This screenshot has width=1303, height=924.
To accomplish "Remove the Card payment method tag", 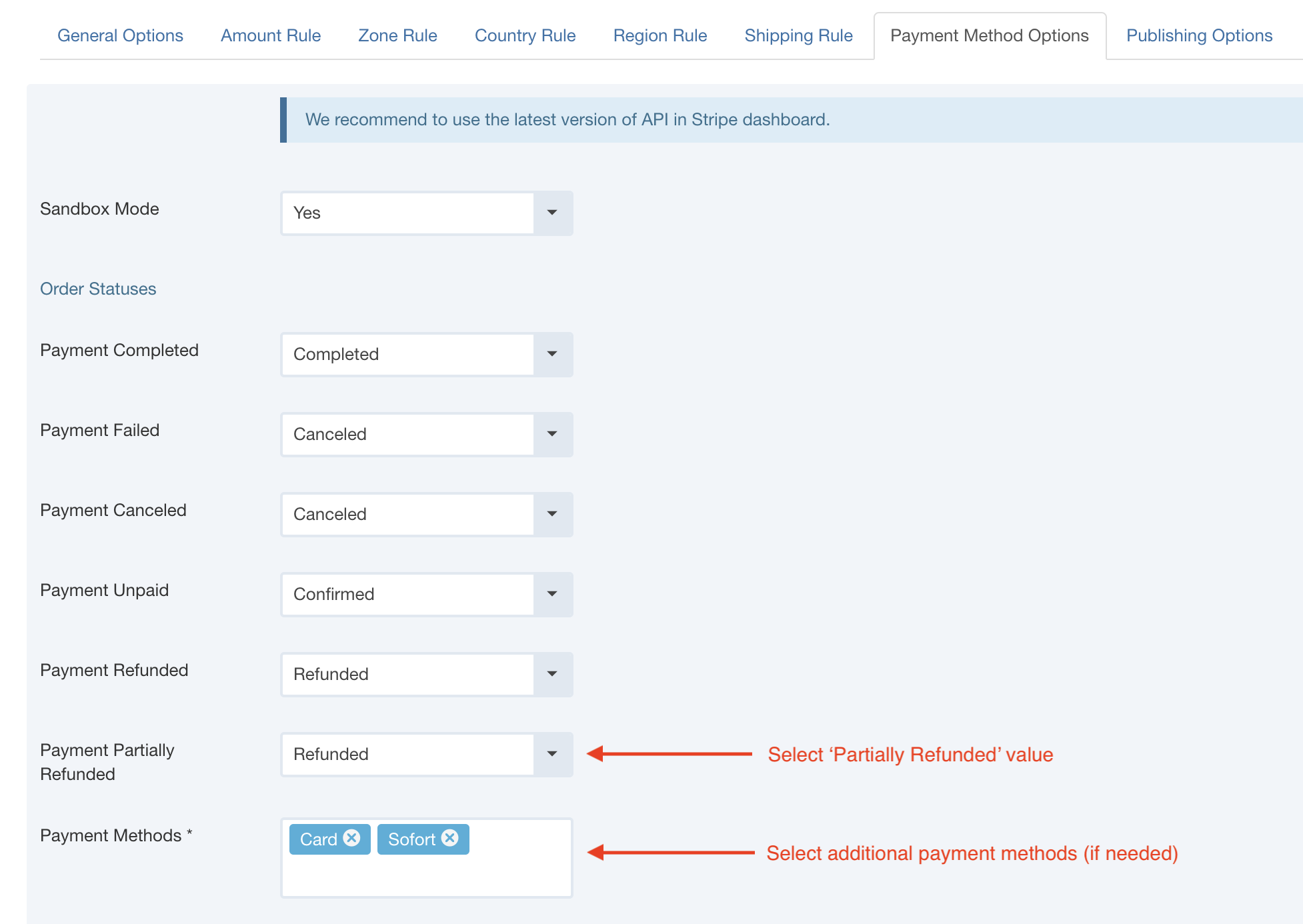I will pyautogui.click(x=352, y=838).
